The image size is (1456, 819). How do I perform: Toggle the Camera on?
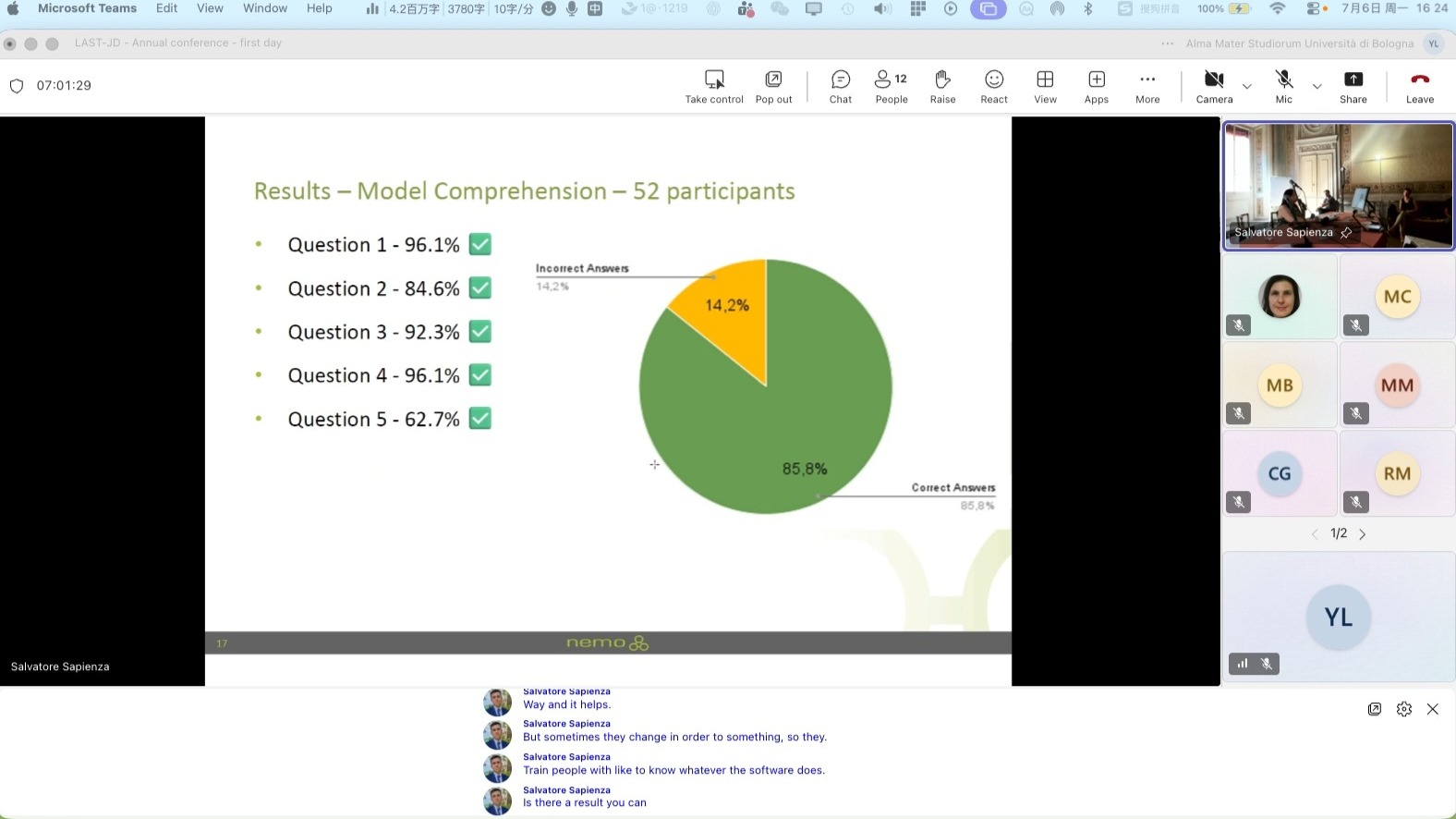(1214, 87)
